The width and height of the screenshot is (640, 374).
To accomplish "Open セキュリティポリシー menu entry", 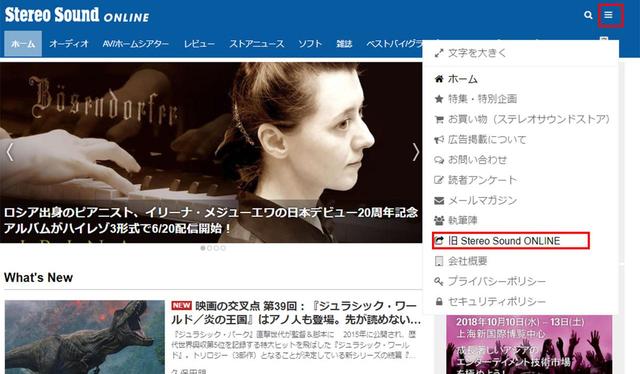I will (497, 302).
